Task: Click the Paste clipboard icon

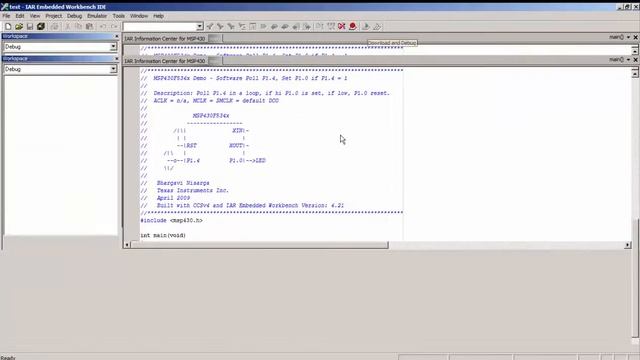Action: tap(89, 27)
